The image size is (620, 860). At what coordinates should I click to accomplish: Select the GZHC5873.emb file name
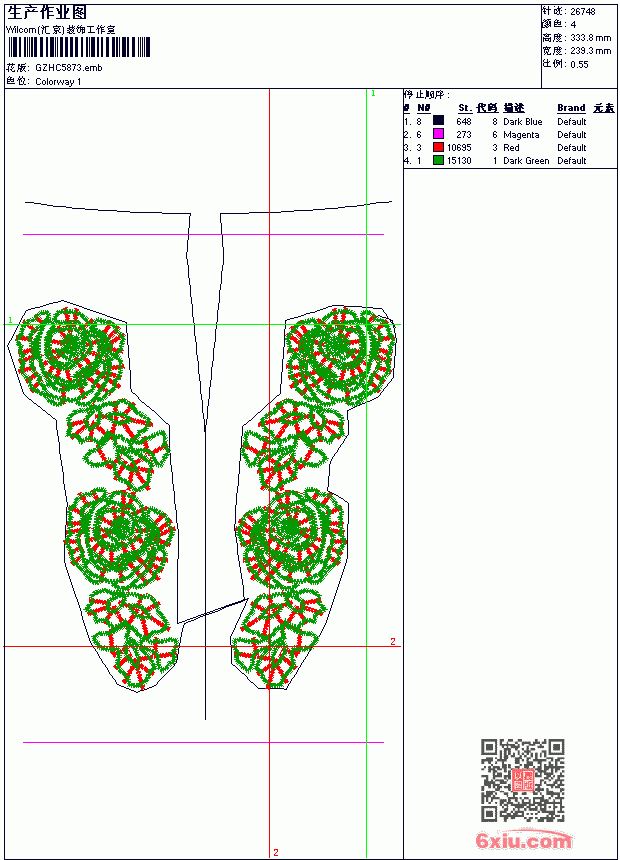coord(69,68)
